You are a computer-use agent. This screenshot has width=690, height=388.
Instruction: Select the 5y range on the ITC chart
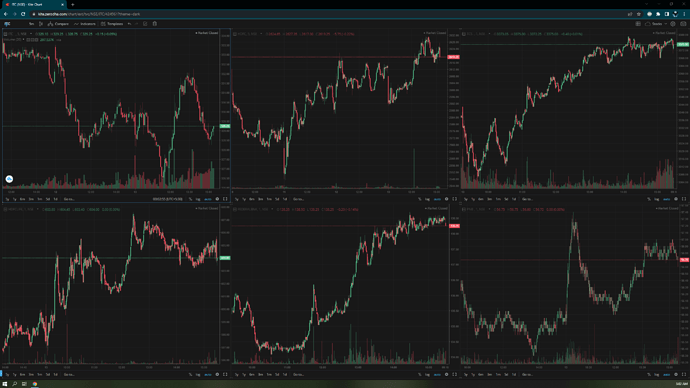click(7, 199)
